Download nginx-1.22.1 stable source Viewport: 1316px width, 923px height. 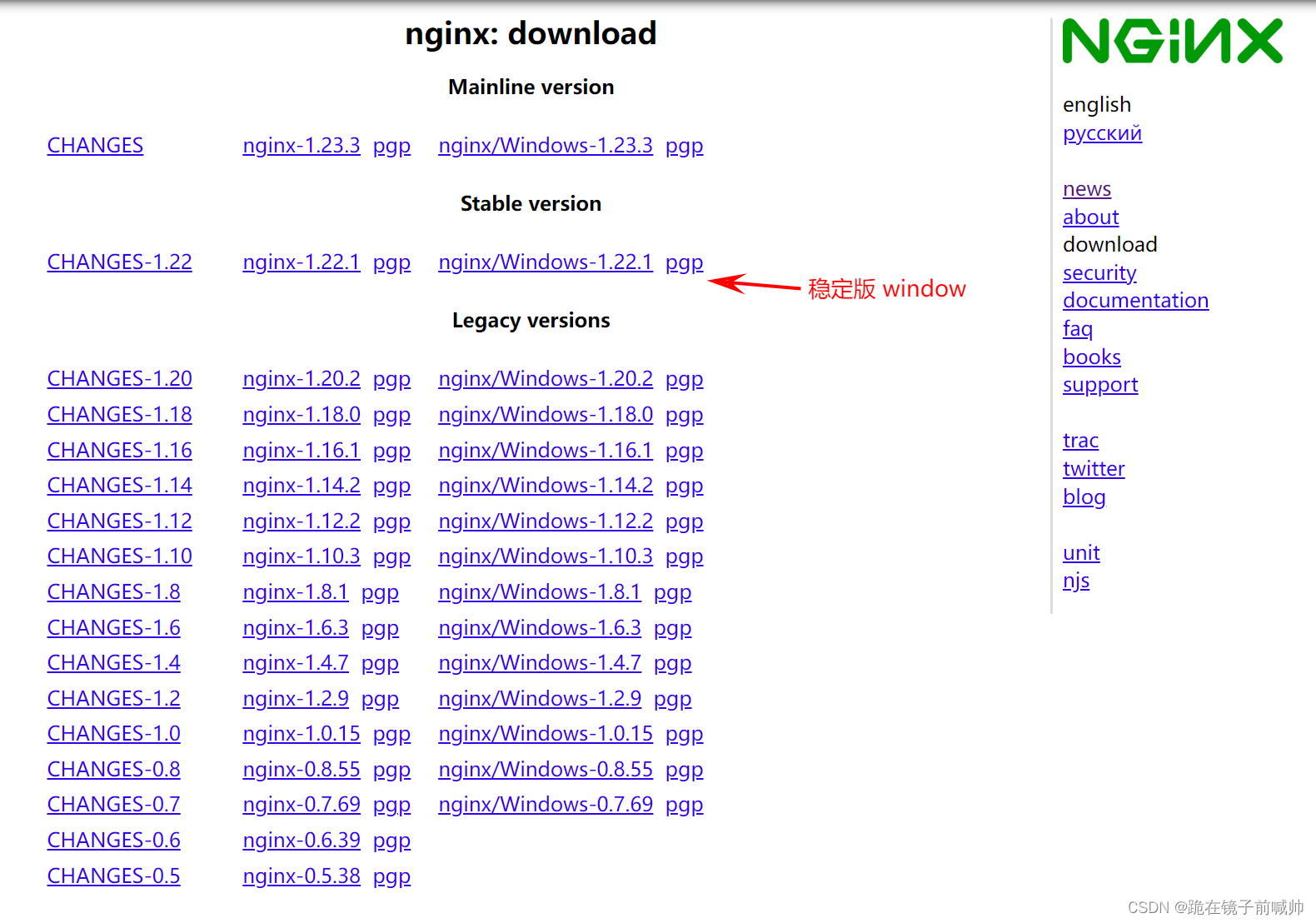pyautogui.click(x=302, y=262)
